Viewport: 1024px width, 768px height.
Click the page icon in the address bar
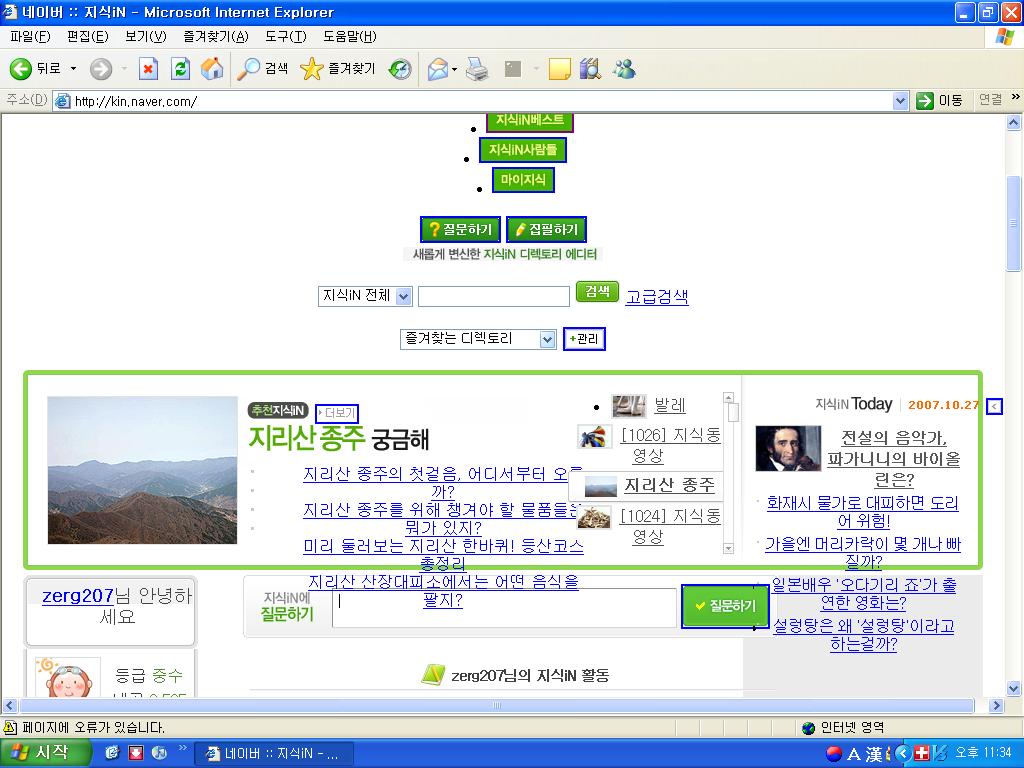63,101
